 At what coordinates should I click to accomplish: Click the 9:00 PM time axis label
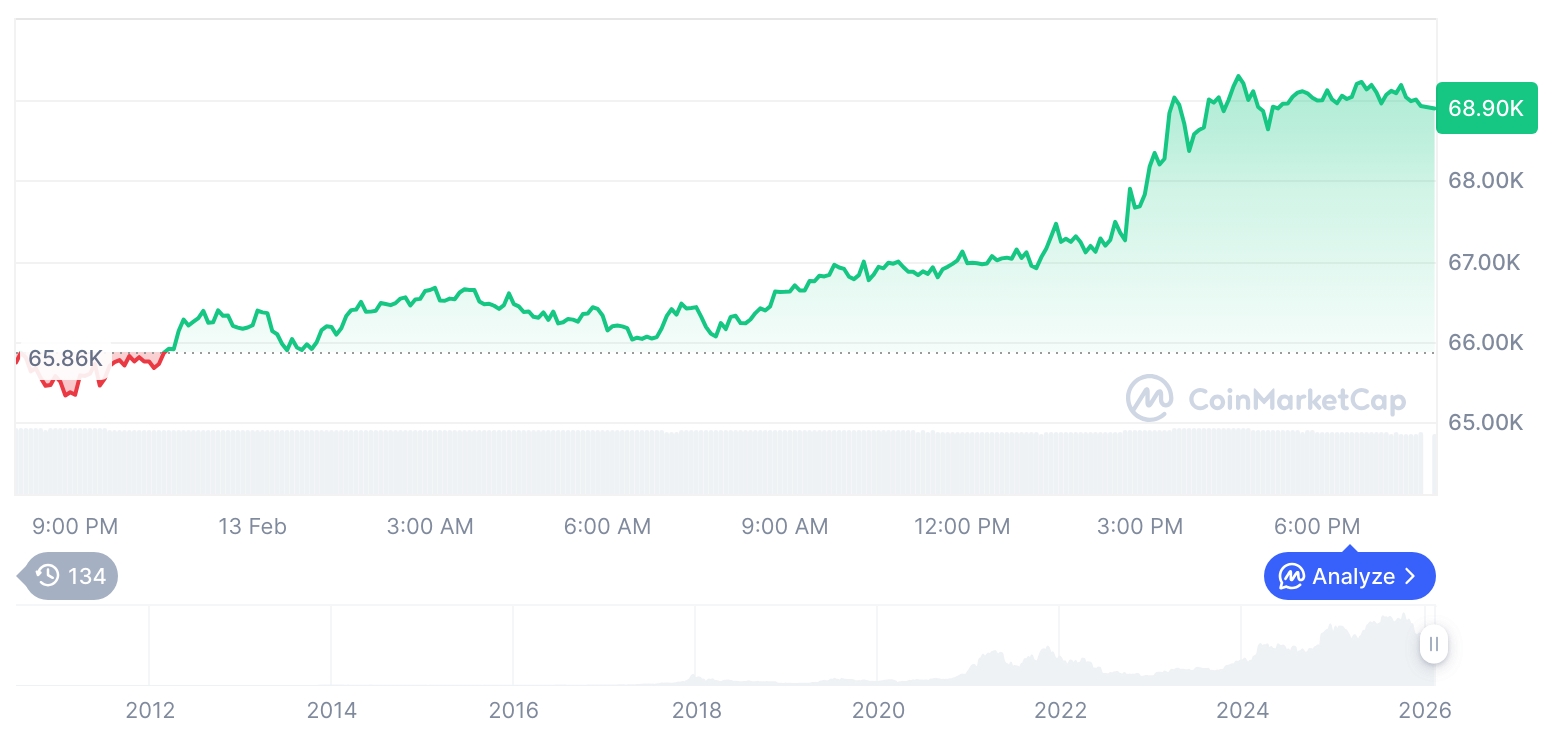75,526
